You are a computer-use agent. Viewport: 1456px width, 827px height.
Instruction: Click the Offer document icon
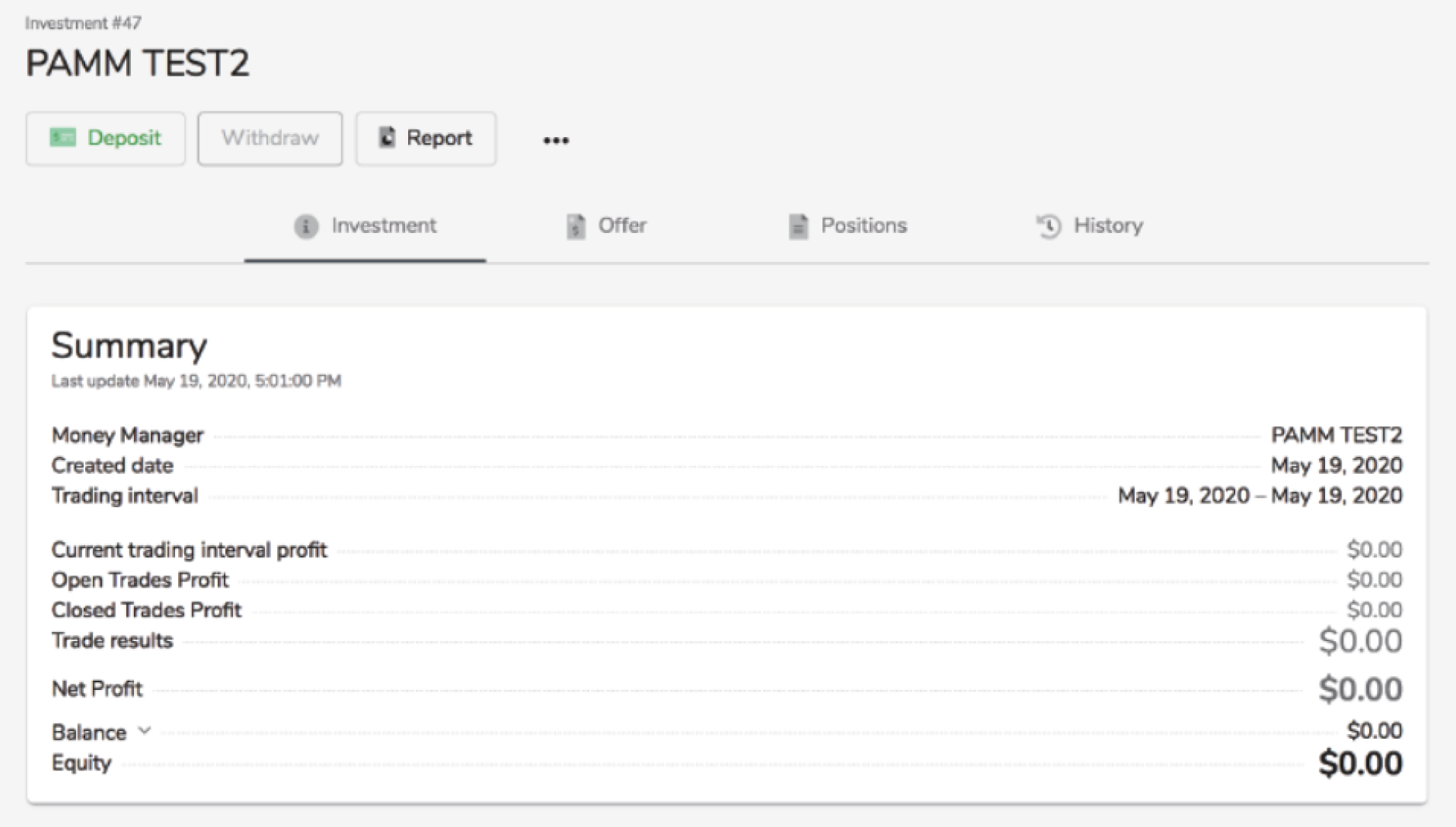[x=575, y=226]
